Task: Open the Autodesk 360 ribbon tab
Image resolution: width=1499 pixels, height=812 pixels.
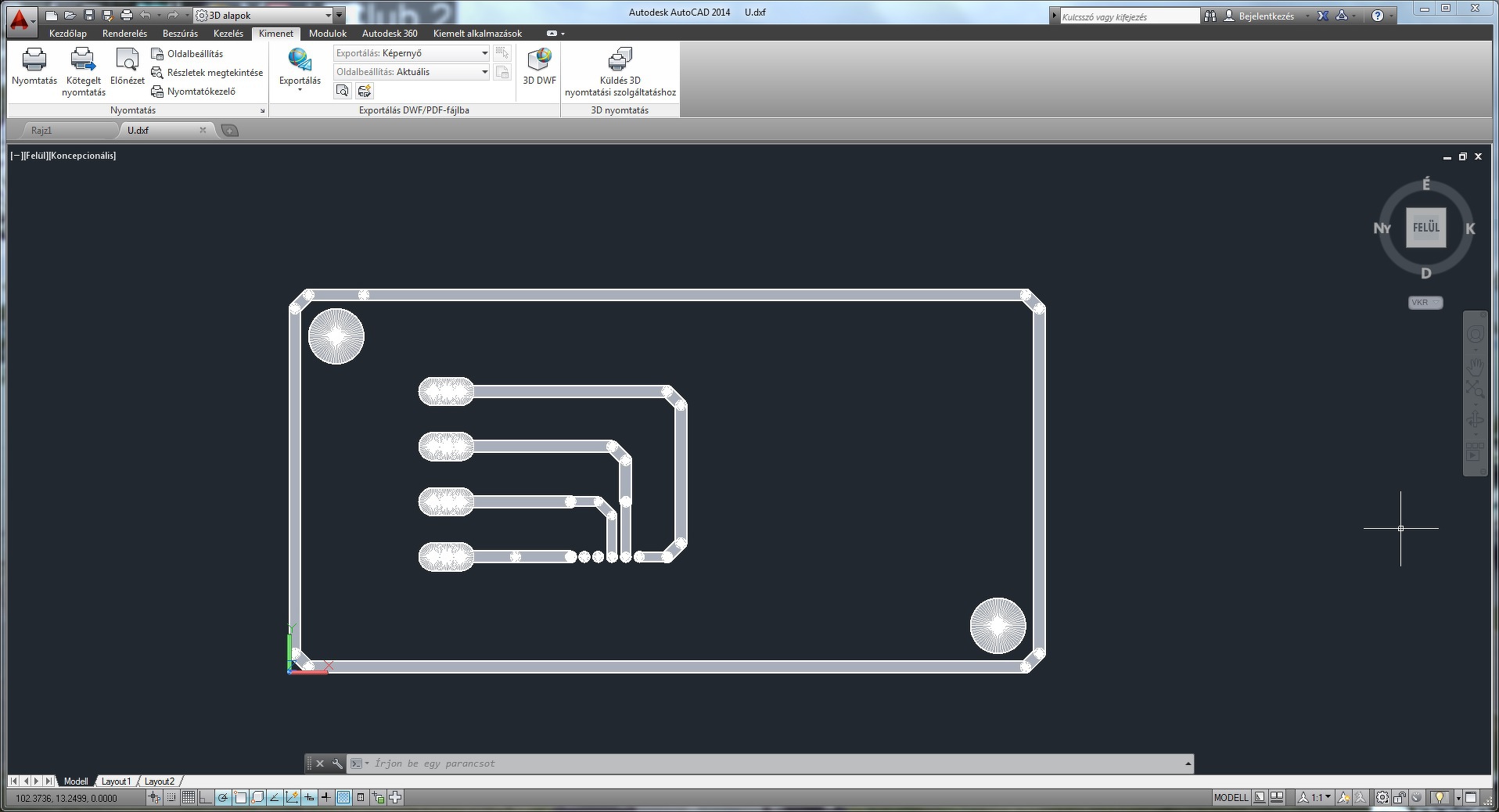Action: pos(390,34)
